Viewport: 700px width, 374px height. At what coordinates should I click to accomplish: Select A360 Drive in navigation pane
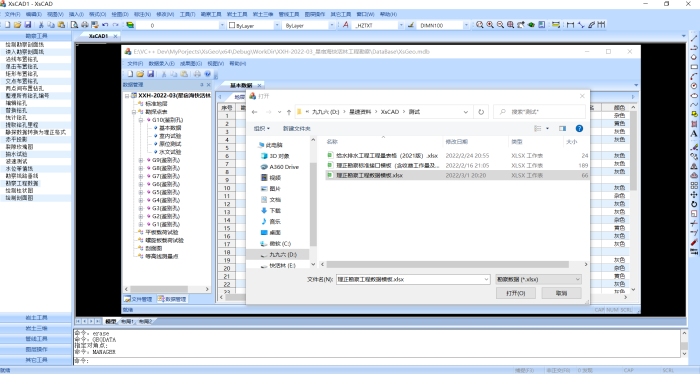[279, 167]
